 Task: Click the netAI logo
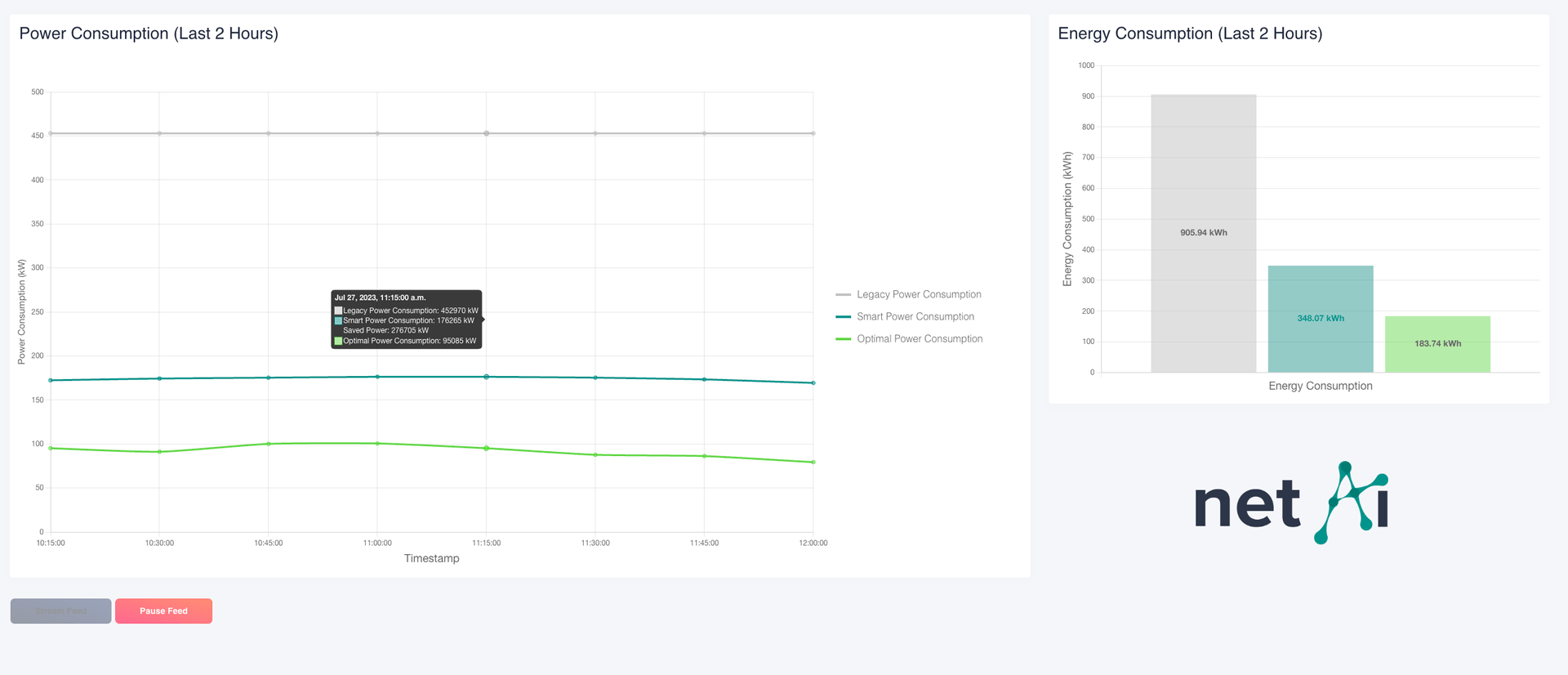(1290, 503)
